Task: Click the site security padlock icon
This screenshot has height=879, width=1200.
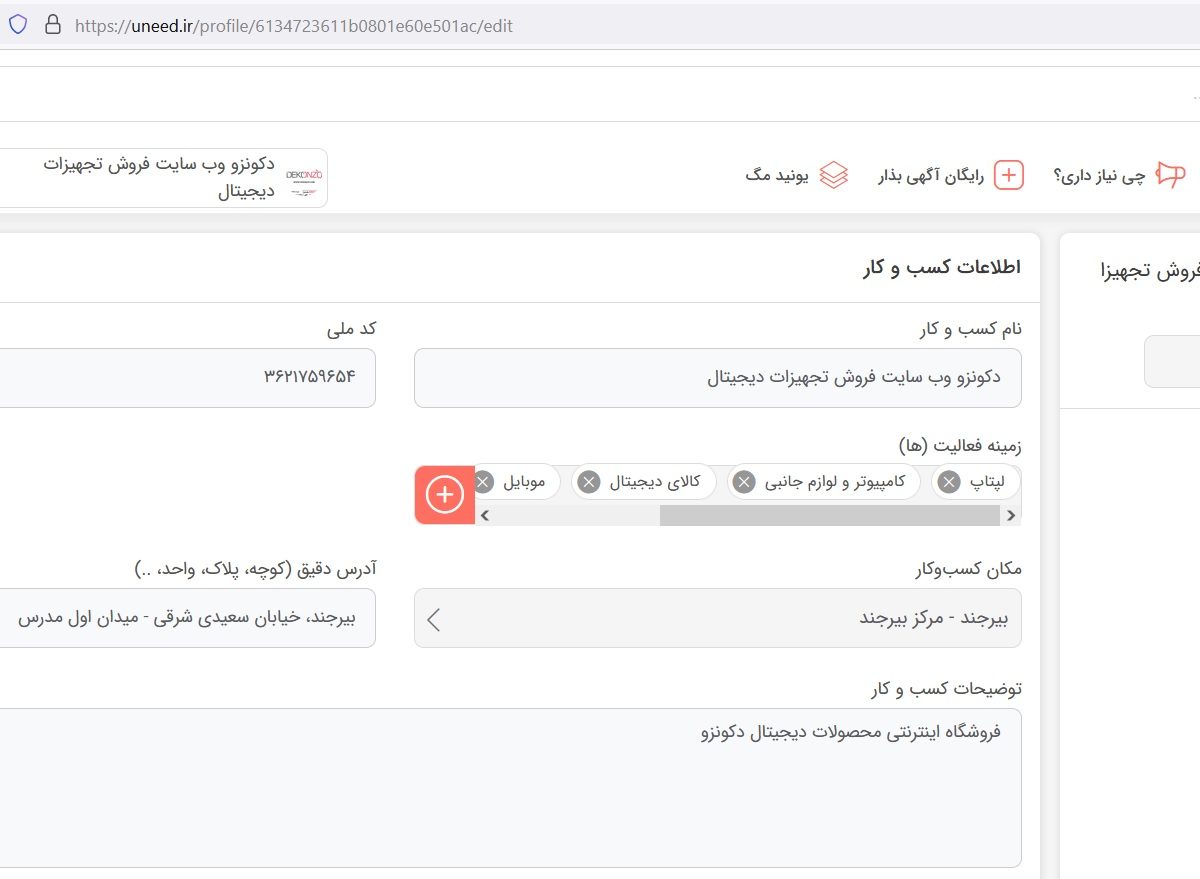Action: coord(53,25)
